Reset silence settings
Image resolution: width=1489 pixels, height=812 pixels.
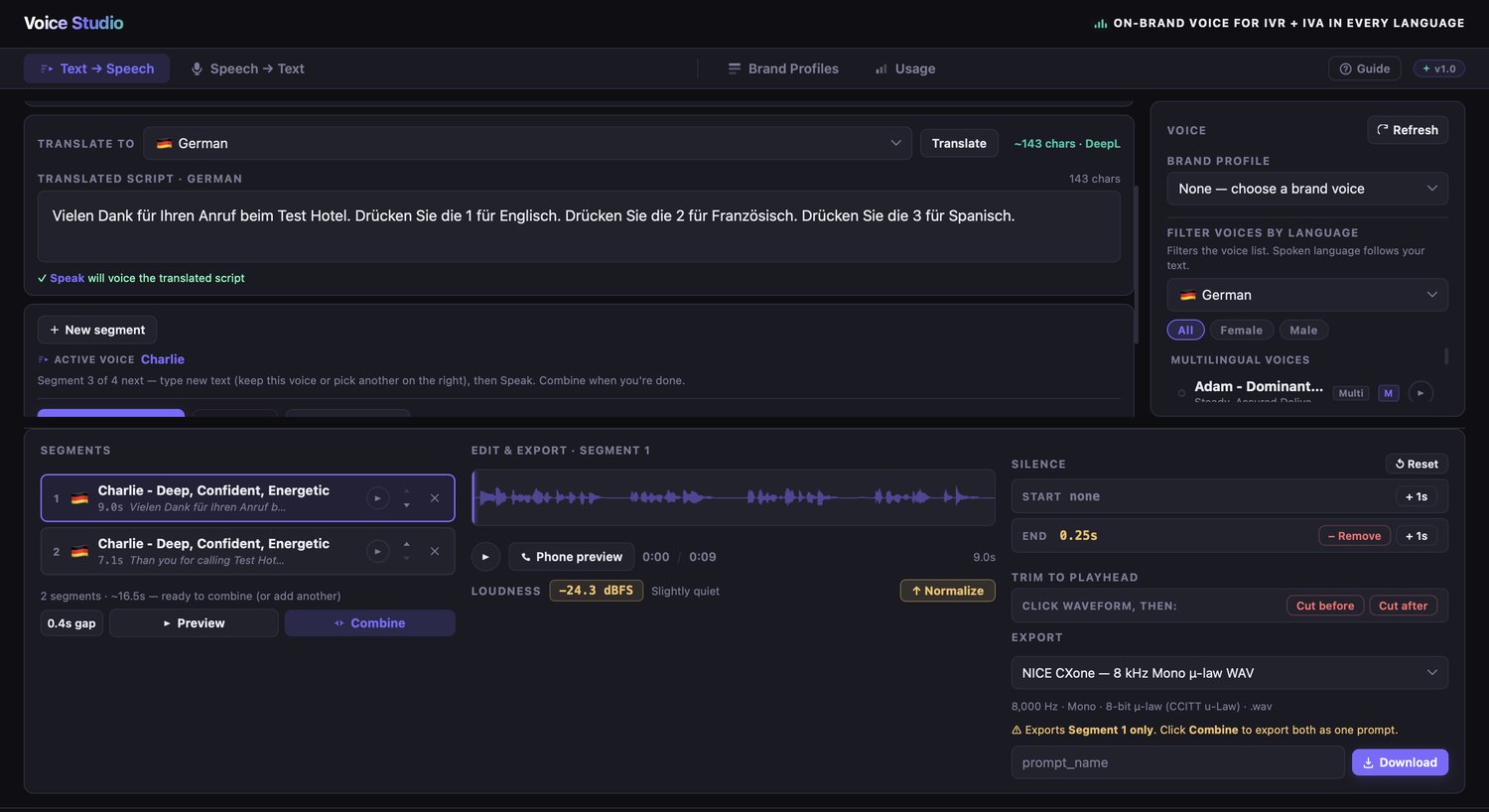tap(1417, 464)
